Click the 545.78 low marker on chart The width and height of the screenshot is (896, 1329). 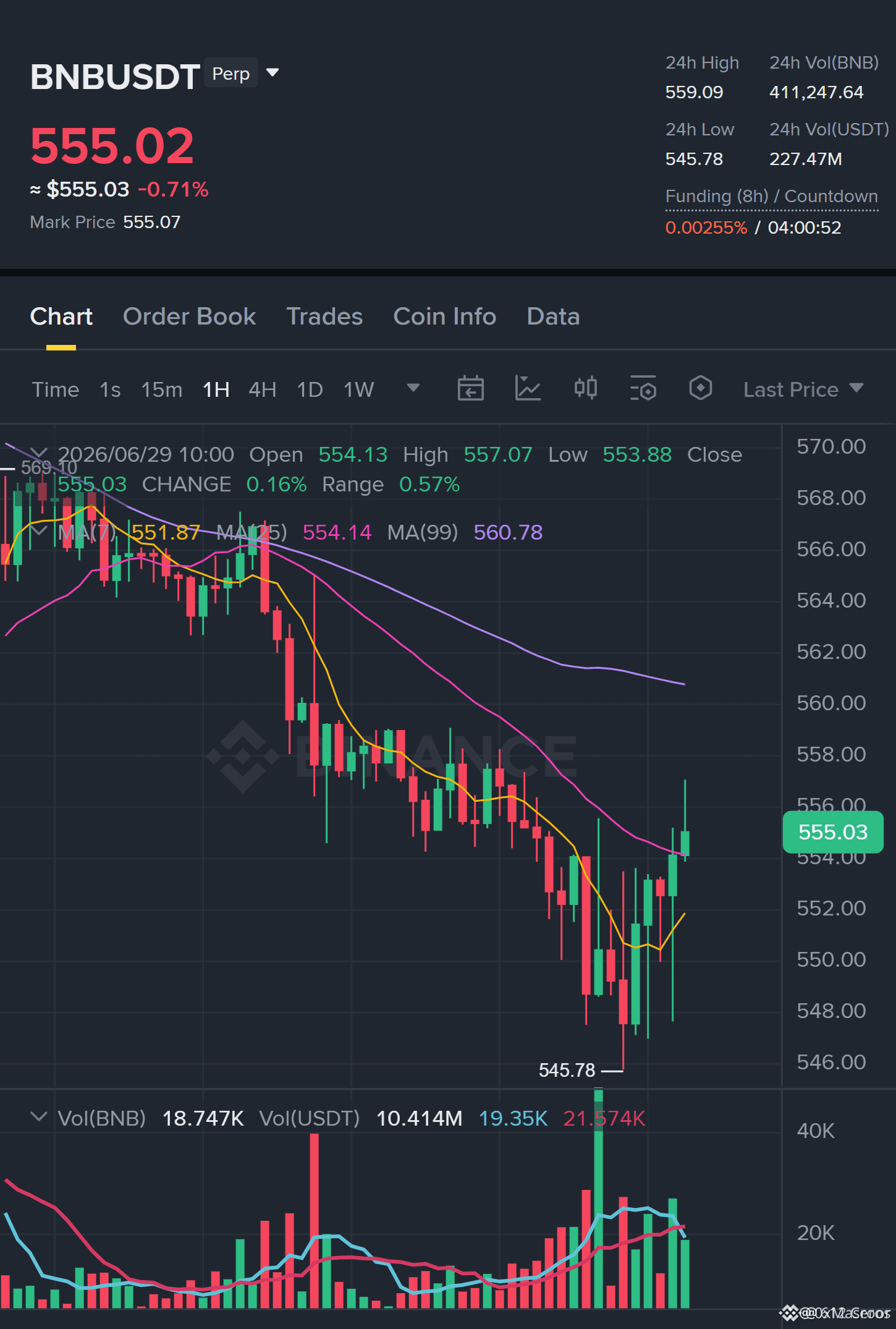pyautogui.click(x=567, y=1070)
